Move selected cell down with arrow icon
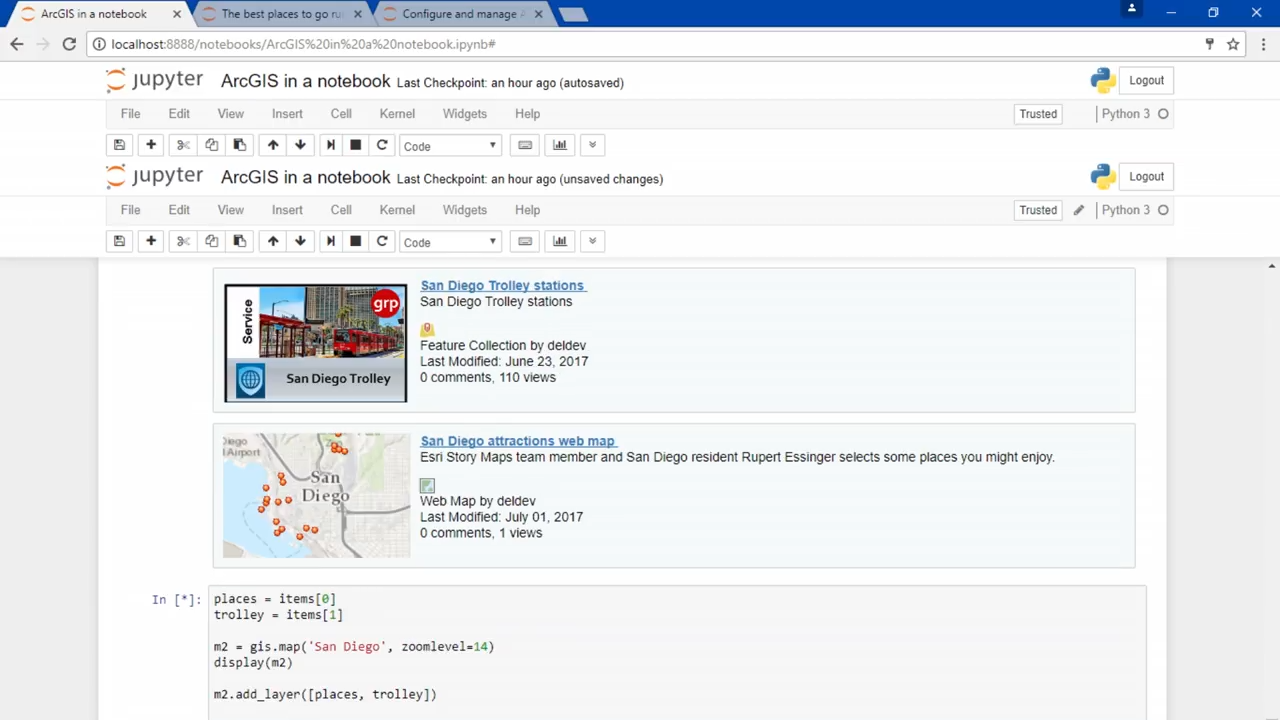This screenshot has width=1280, height=720. point(300,241)
